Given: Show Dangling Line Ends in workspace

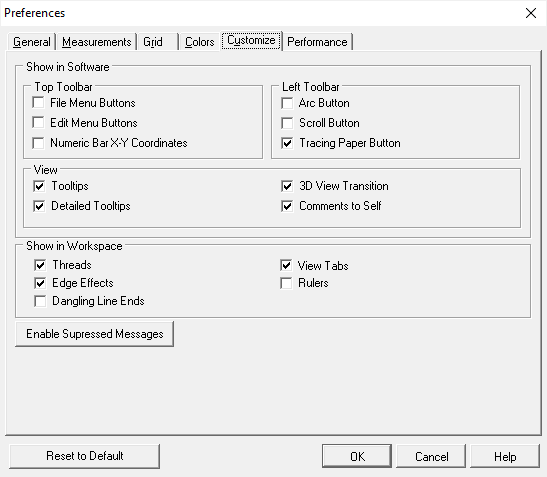Looking at the screenshot, I should click(40, 301).
